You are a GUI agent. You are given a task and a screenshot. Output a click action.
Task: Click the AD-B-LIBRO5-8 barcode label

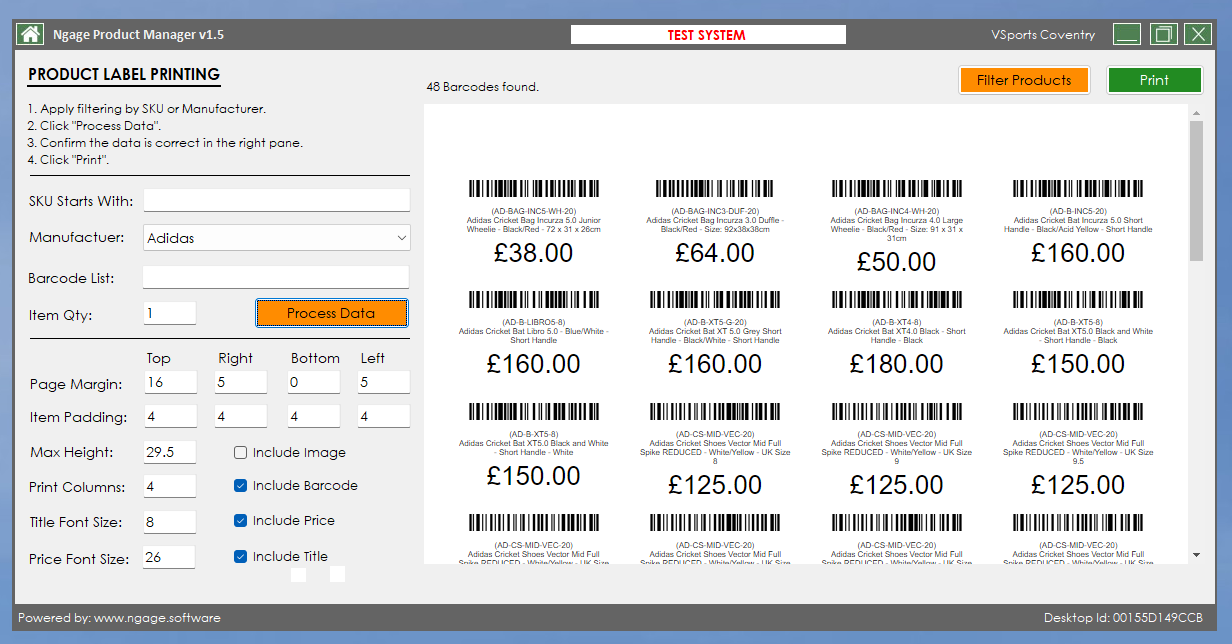pyautogui.click(x=533, y=334)
